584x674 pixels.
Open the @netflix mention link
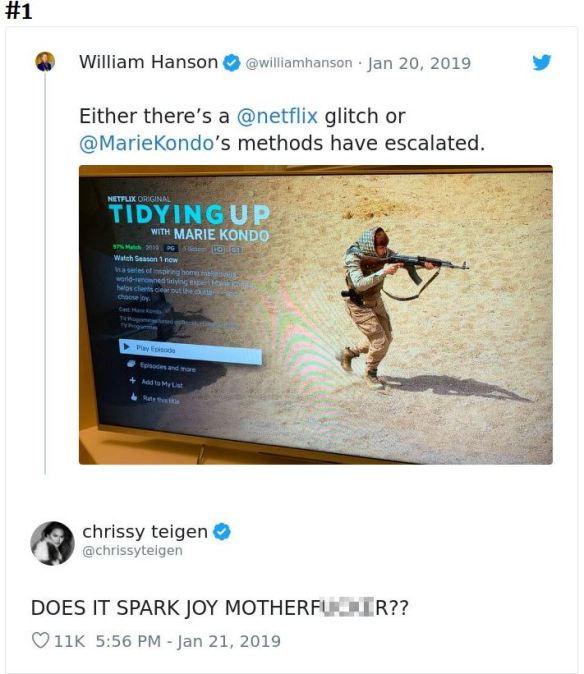(277, 116)
